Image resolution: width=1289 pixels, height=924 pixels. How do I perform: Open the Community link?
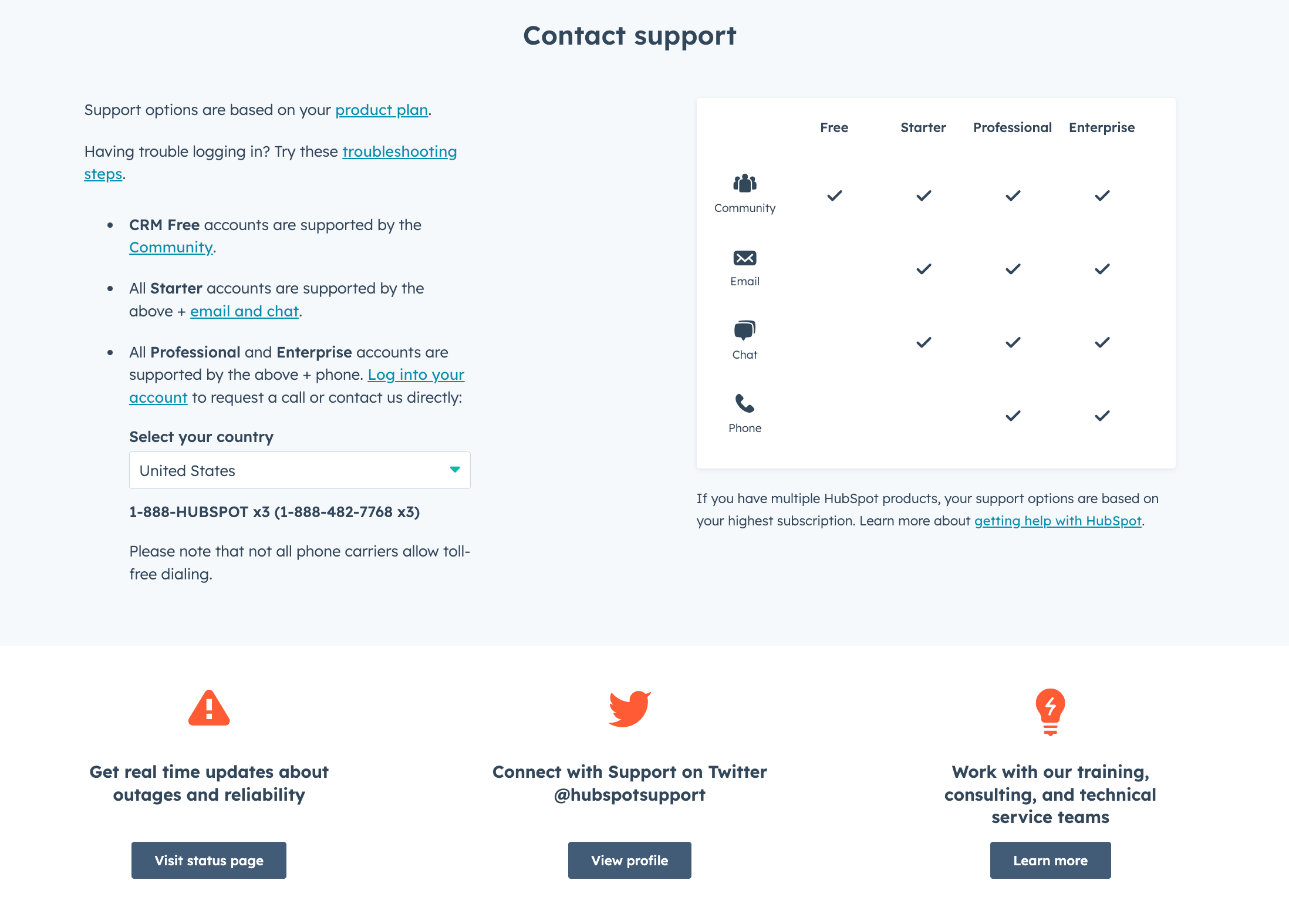(x=171, y=247)
